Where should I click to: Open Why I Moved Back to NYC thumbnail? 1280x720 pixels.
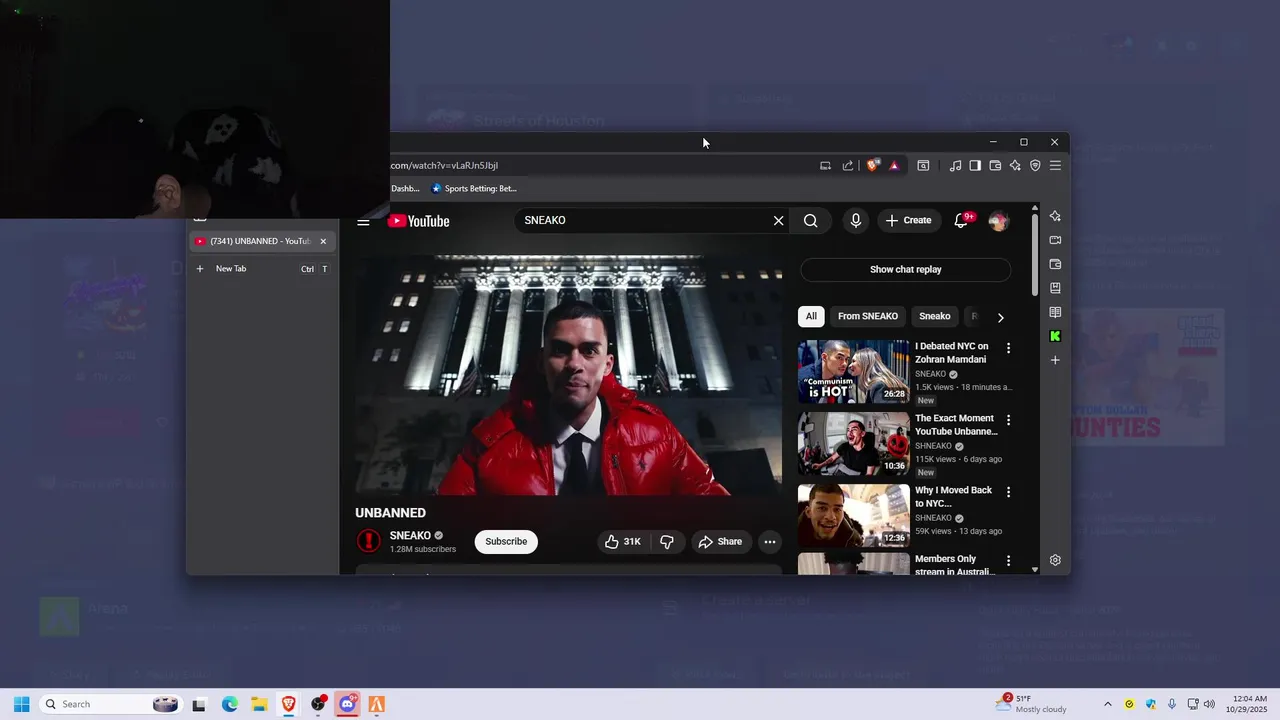pos(853,515)
